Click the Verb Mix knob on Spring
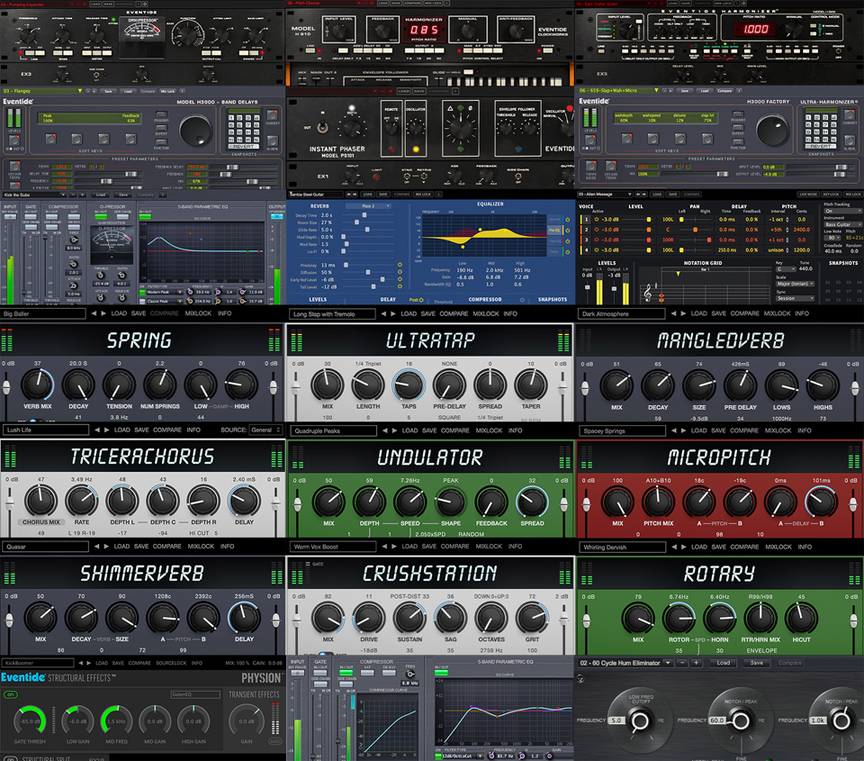864x761 pixels. (37, 384)
